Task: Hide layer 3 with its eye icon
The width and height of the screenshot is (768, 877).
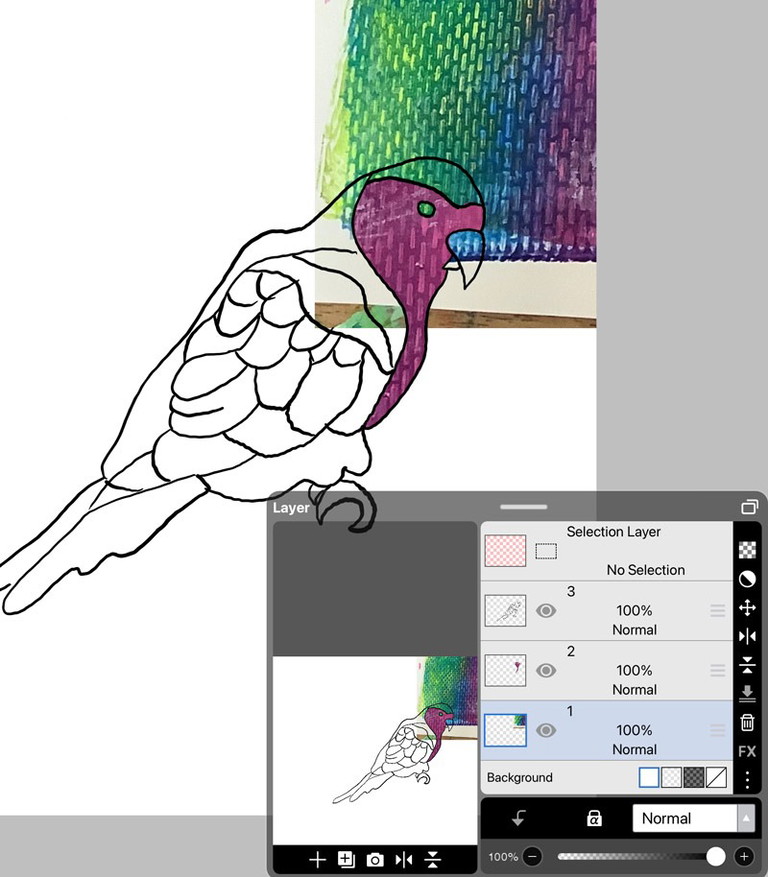Action: pyautogui.click(x=546, y=611)
